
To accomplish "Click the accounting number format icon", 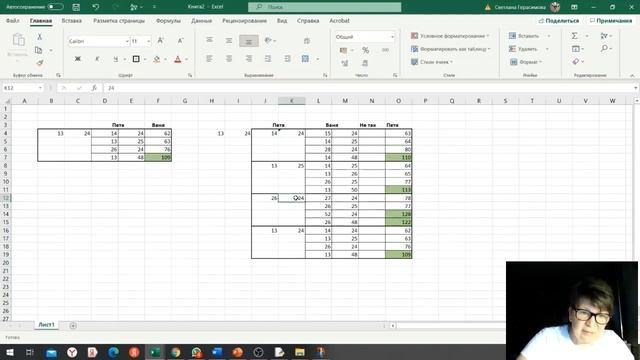I will pyautogui.click(x=344, y=50).
